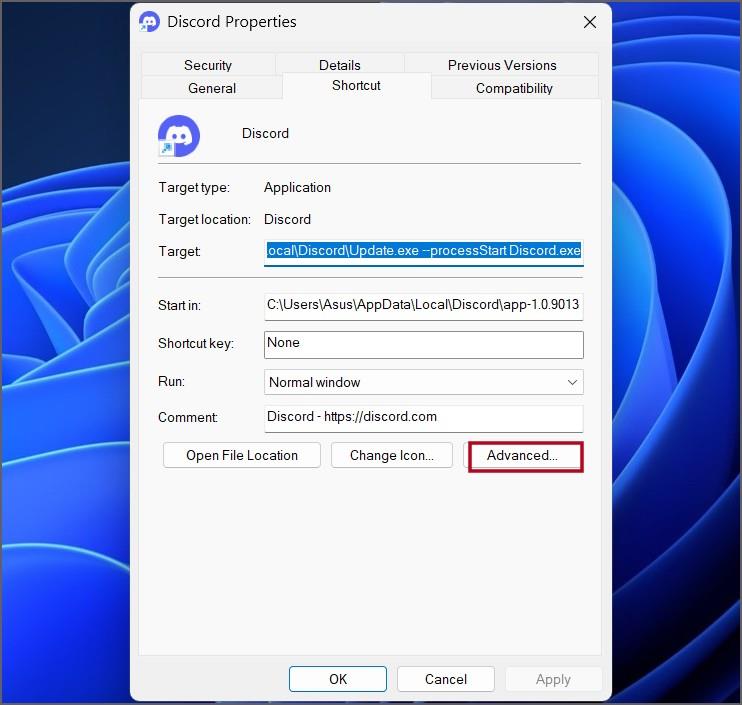Click the Cancel button
The height and width of the screenshot is (705, 742).
click(x=446, y=679)
